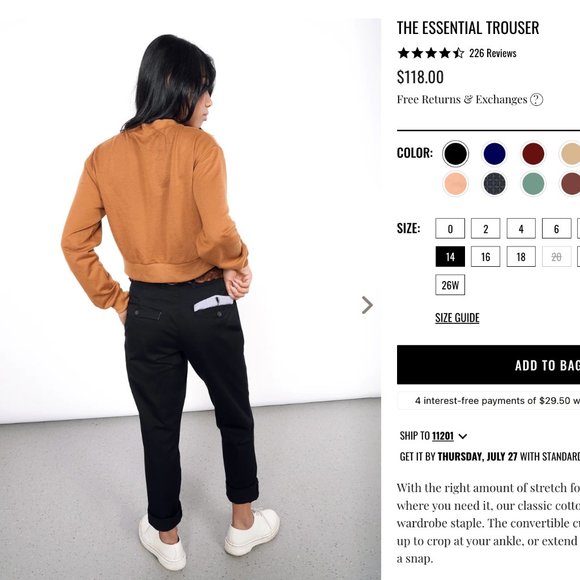Choose the navy blue color swatch
The image size is (580, 580).
click(x=495, y=154)
